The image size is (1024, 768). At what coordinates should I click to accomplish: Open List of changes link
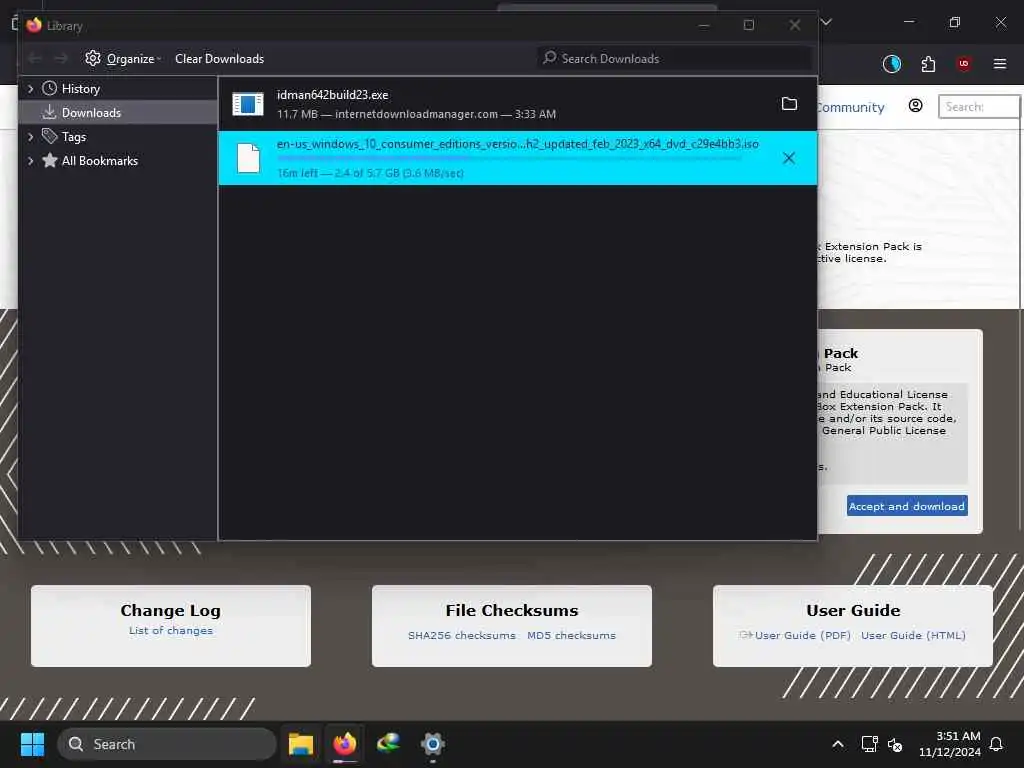coord(170,631)
